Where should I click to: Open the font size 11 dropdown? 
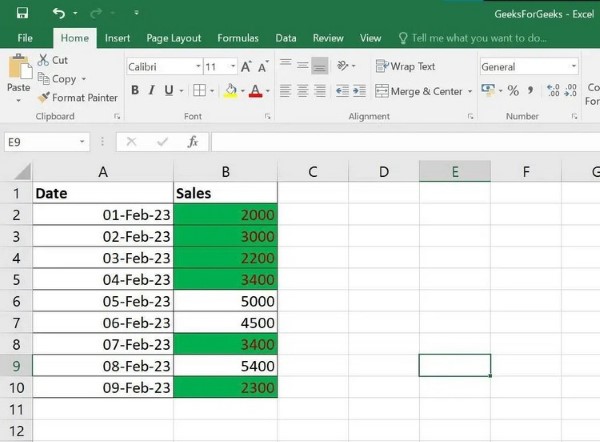[x=233, y=66]
